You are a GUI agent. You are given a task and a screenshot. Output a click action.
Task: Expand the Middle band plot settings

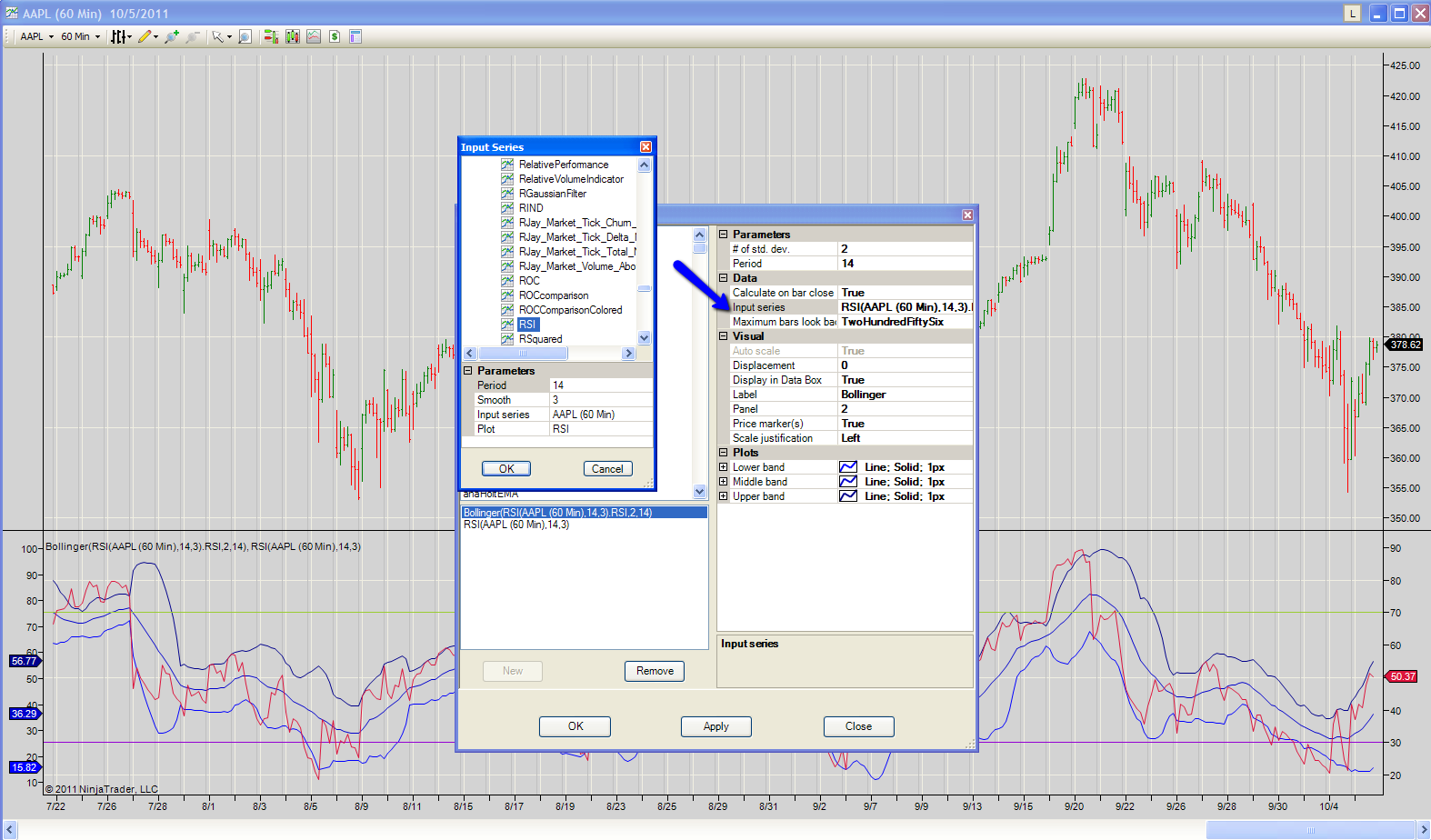[724, 482]
